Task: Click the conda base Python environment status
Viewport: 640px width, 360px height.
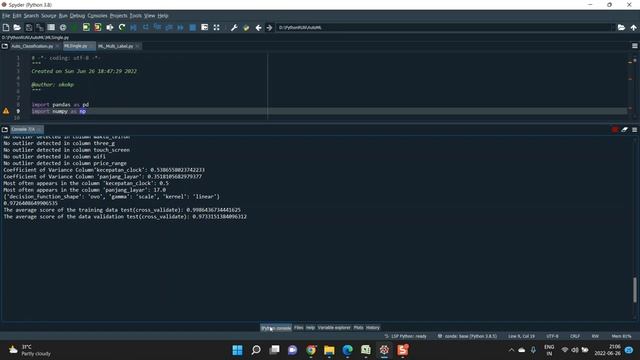Action: point(467,336)
